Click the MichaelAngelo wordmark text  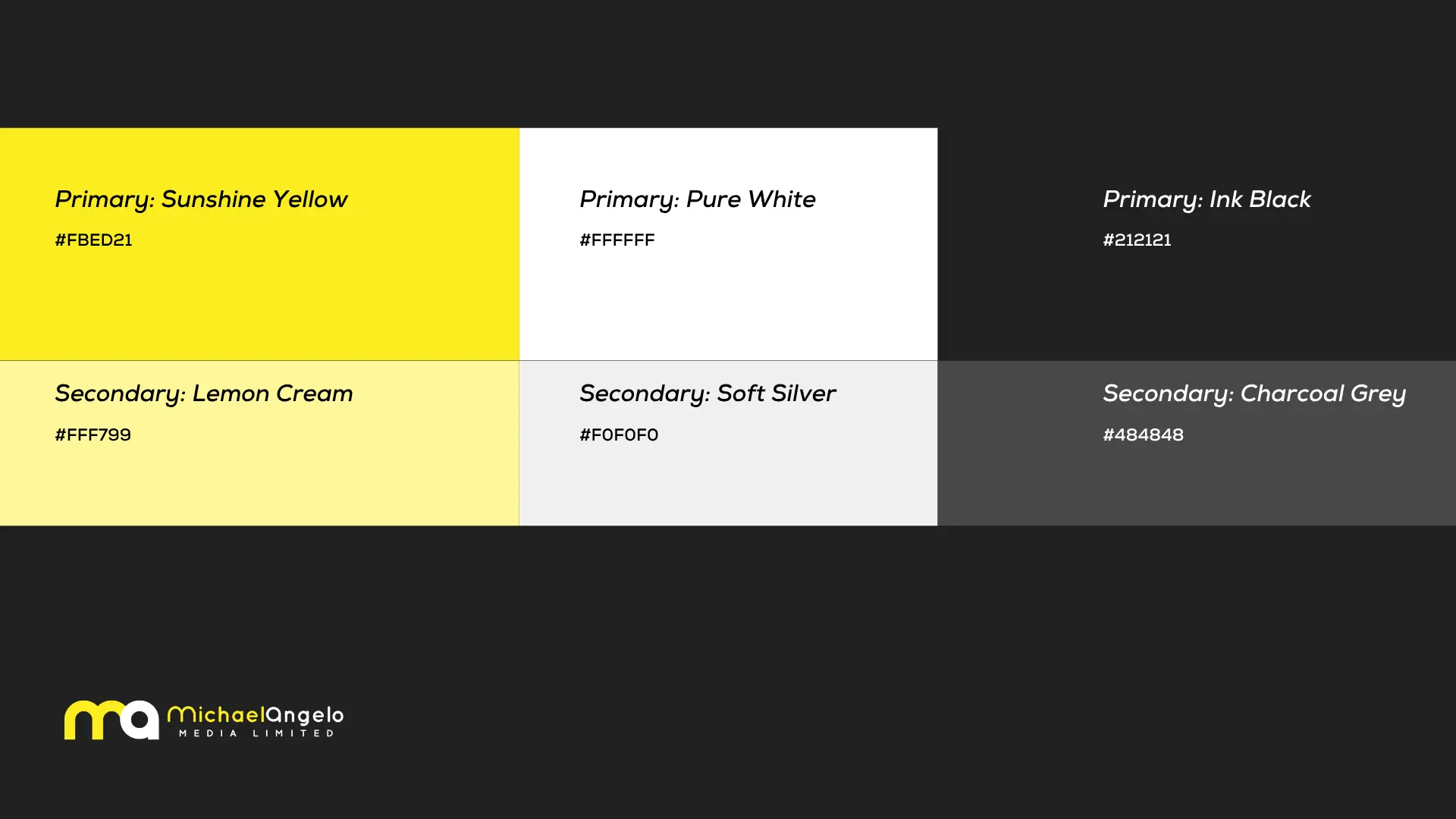pyautogui.click(x=256, y=715)
